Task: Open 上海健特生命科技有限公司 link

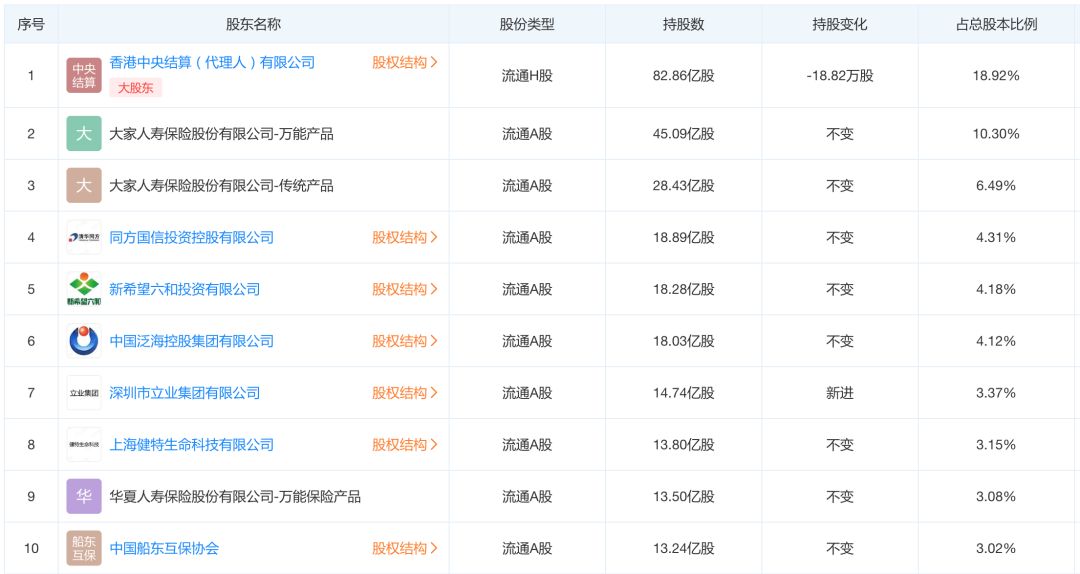Action: pyautogui.click(x=191, y=445)
